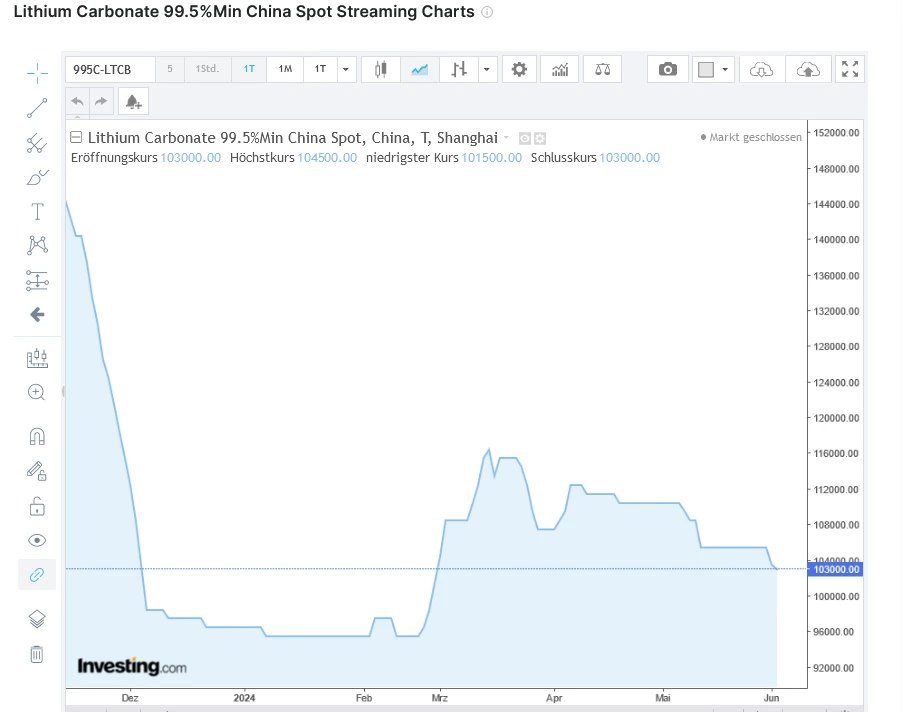The image size is (907, 715).
Task: Select the 1Std. interval
Action: (207, 69)
